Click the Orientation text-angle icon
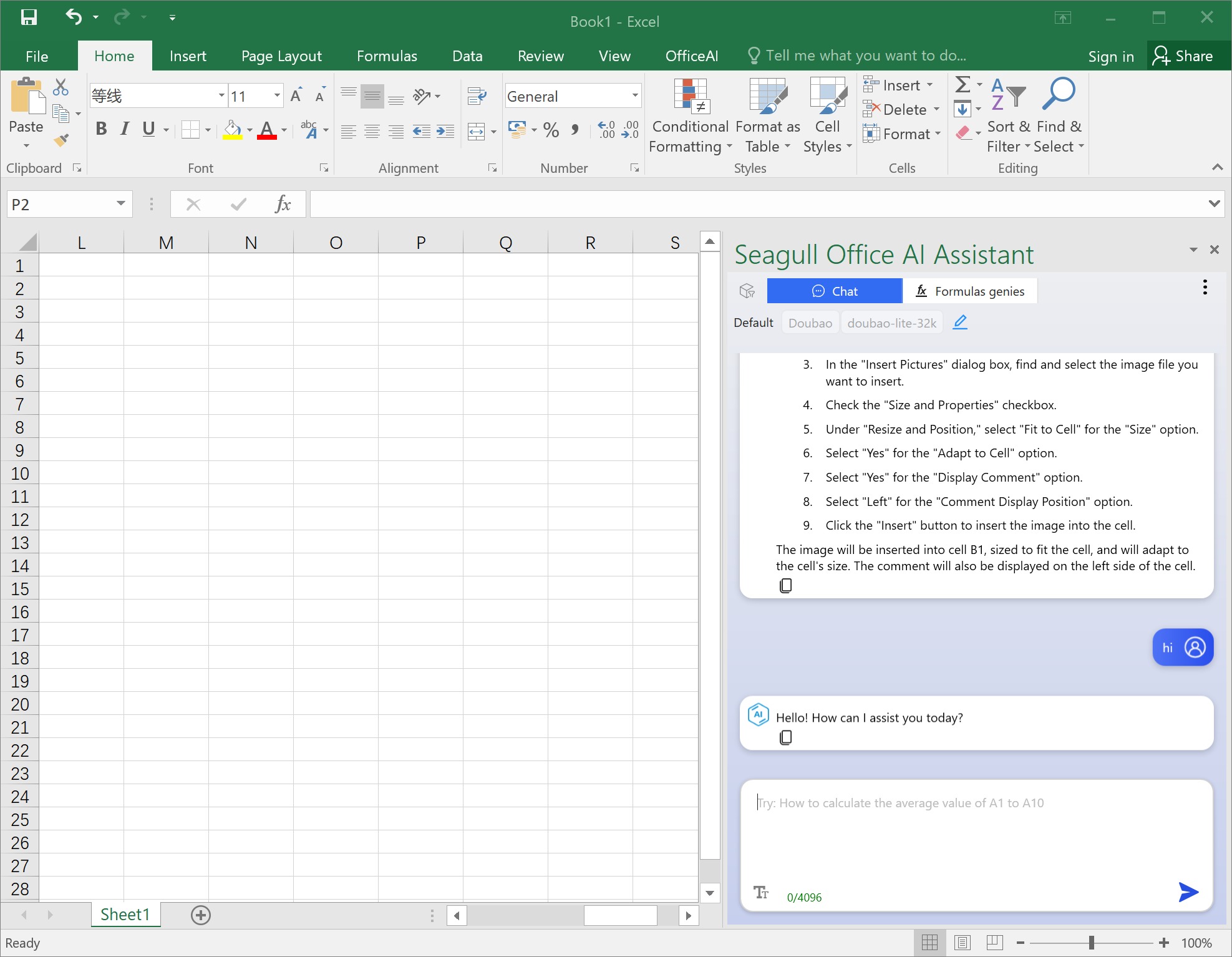The height and width of the screenshot is (957, 1232). tap(422, 96)
